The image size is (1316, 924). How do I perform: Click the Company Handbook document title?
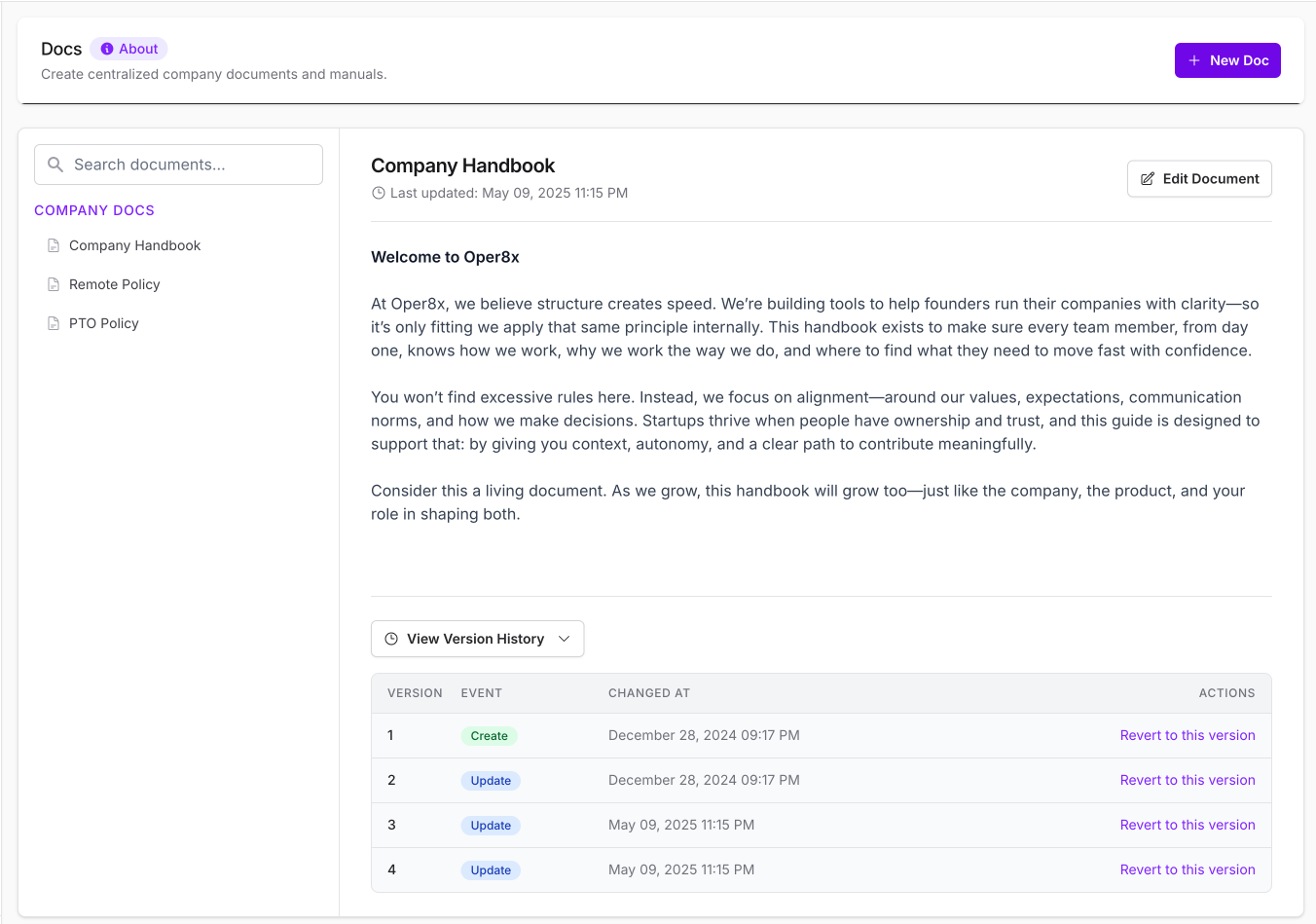pyautogui.click(x=462, y=166)
